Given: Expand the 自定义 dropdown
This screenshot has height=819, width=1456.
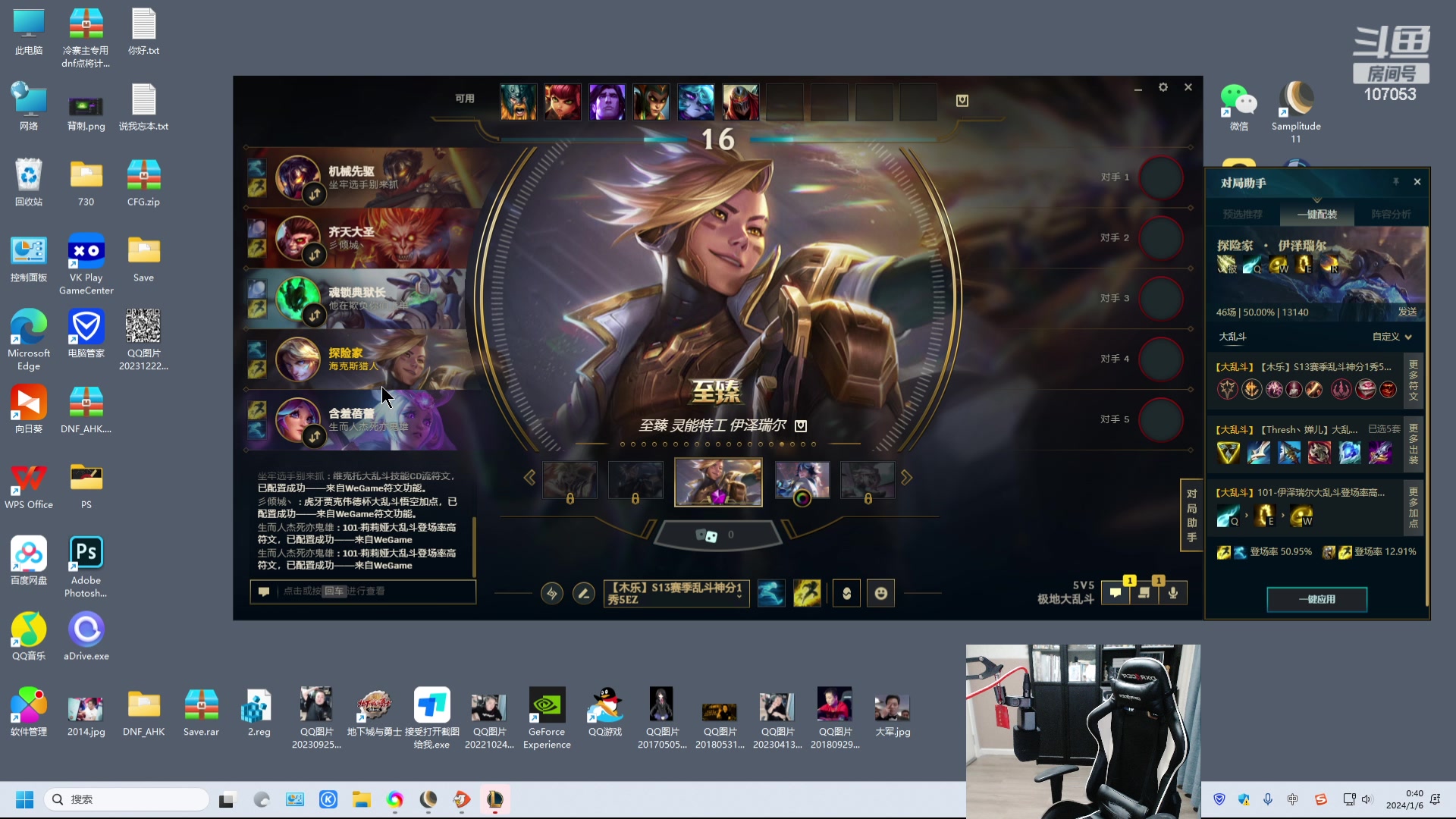Looking at the screenshot, I should [1392, 337].
